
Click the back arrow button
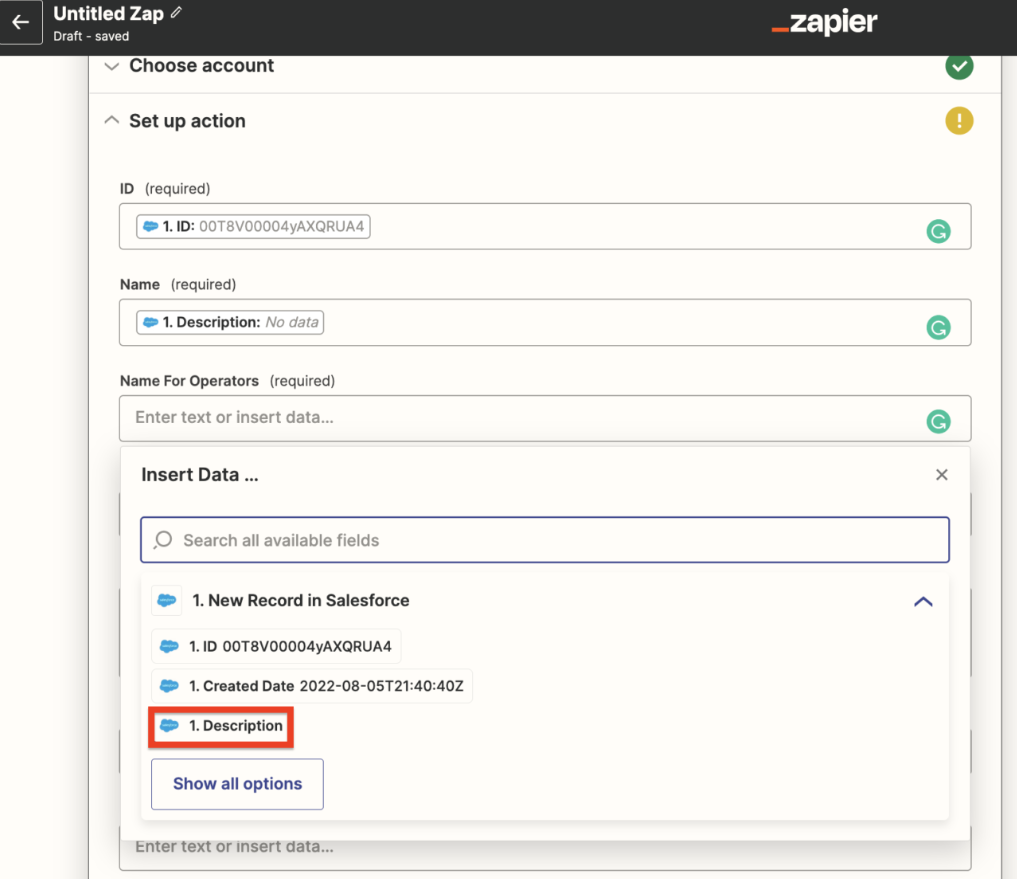[21, 22]
